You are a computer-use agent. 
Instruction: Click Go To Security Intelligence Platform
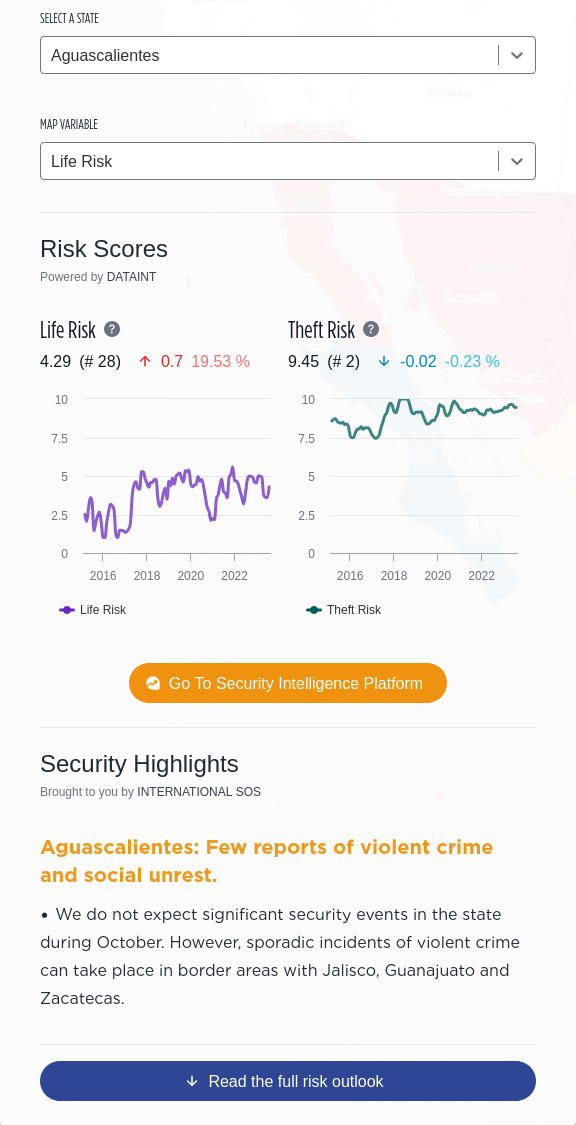pyautogui.click(x=288, y=683)
